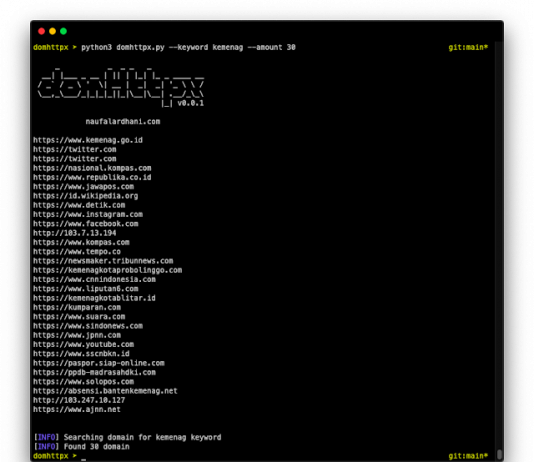Click the terminal scrollbar thumb

499,455
